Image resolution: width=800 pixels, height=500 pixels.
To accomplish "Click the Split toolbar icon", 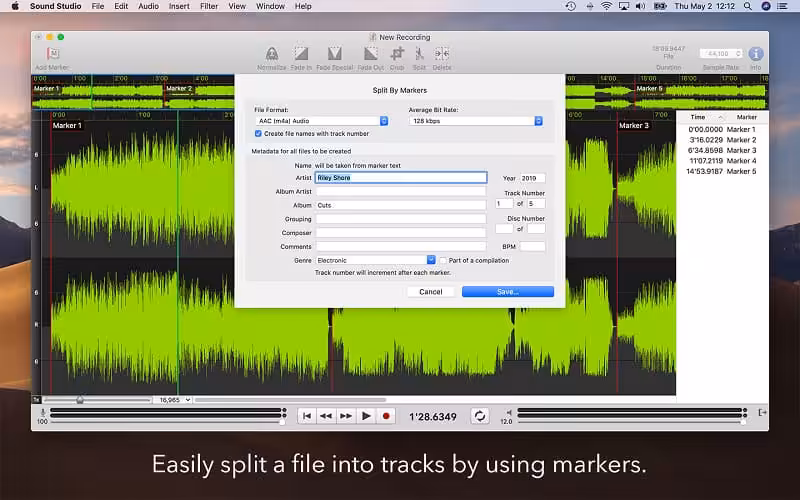I will [419, 54].
